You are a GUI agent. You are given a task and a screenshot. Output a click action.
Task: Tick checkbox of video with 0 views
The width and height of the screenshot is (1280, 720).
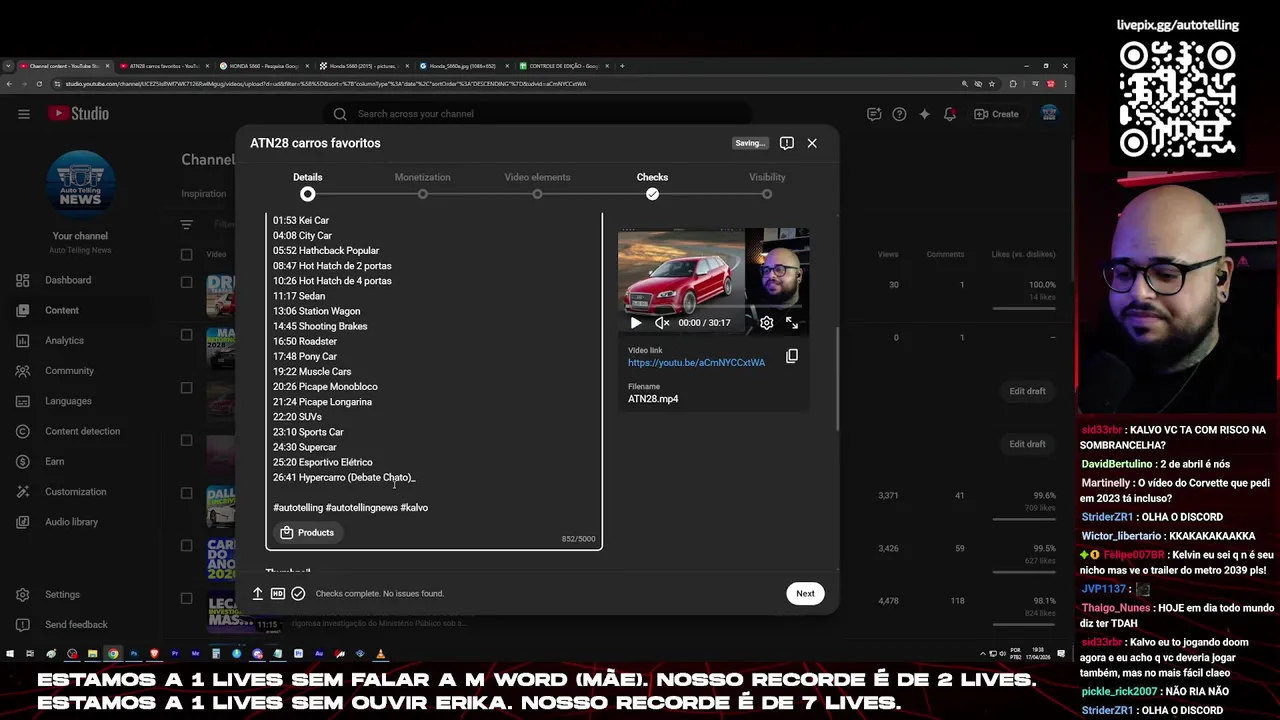click(x=186, y=335)
